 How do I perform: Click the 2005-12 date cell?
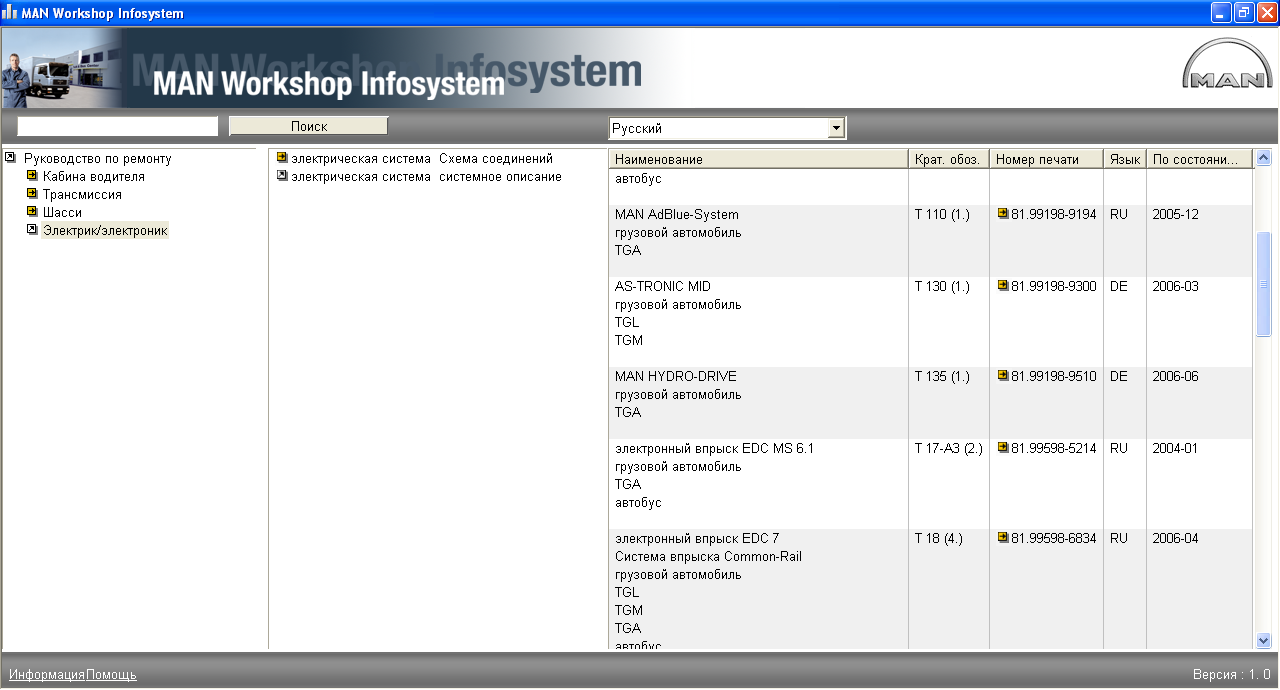coord(1175,214)
